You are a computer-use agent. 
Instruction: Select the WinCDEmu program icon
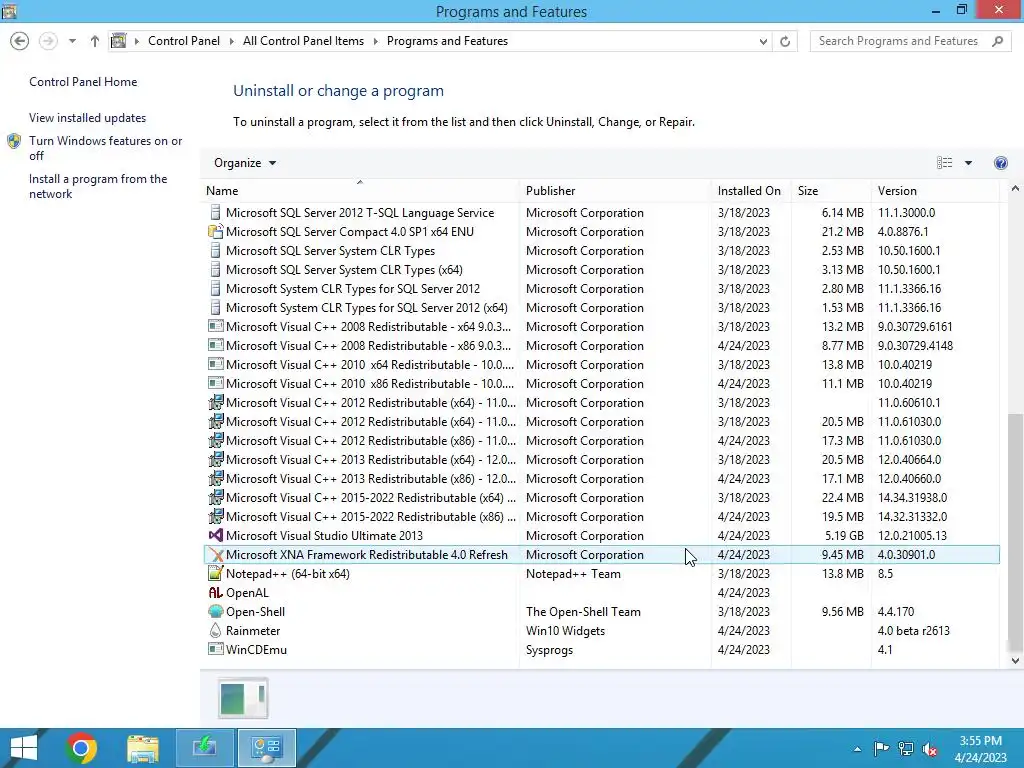(x=216, y=649)
